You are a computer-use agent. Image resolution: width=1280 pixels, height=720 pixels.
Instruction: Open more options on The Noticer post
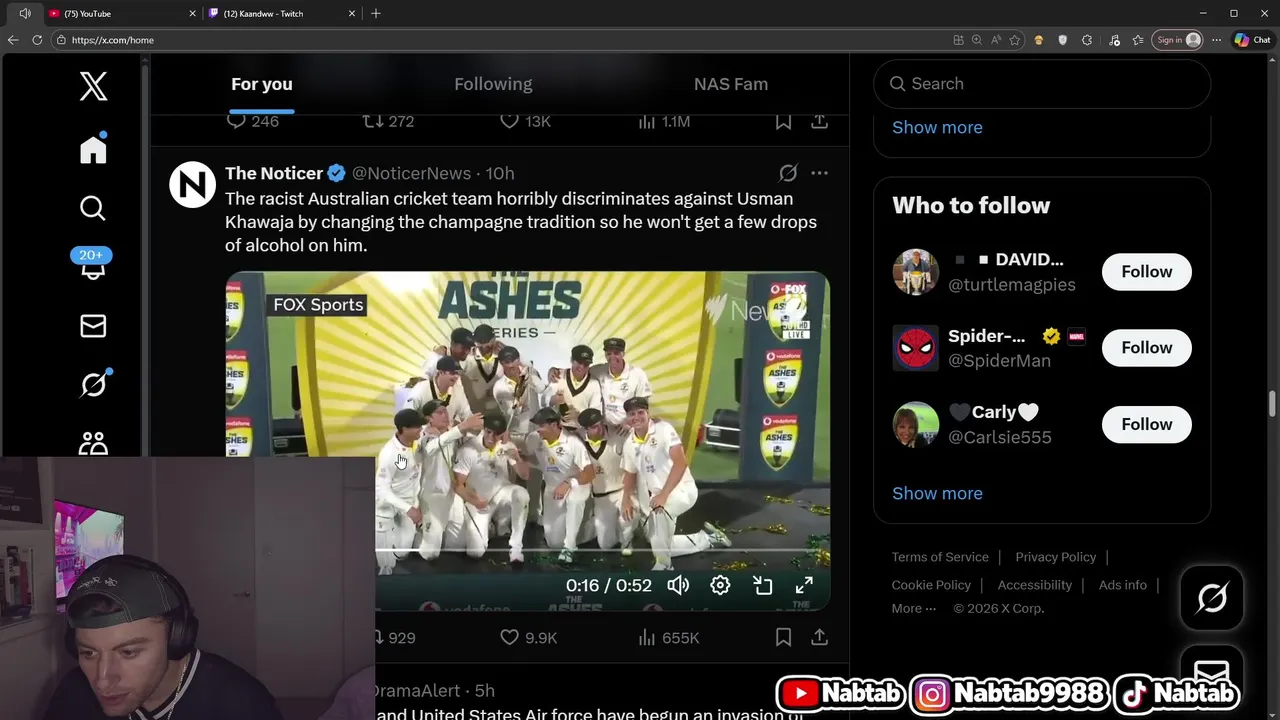click(819, 173)
